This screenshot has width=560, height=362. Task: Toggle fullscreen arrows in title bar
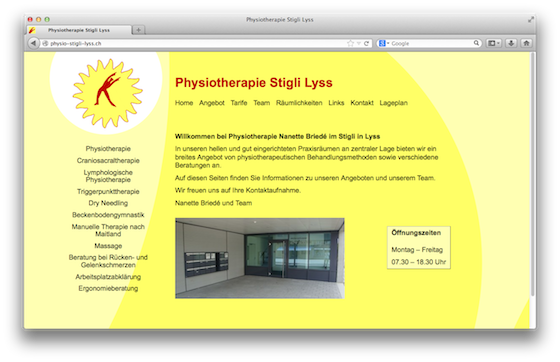pos(531,20)
